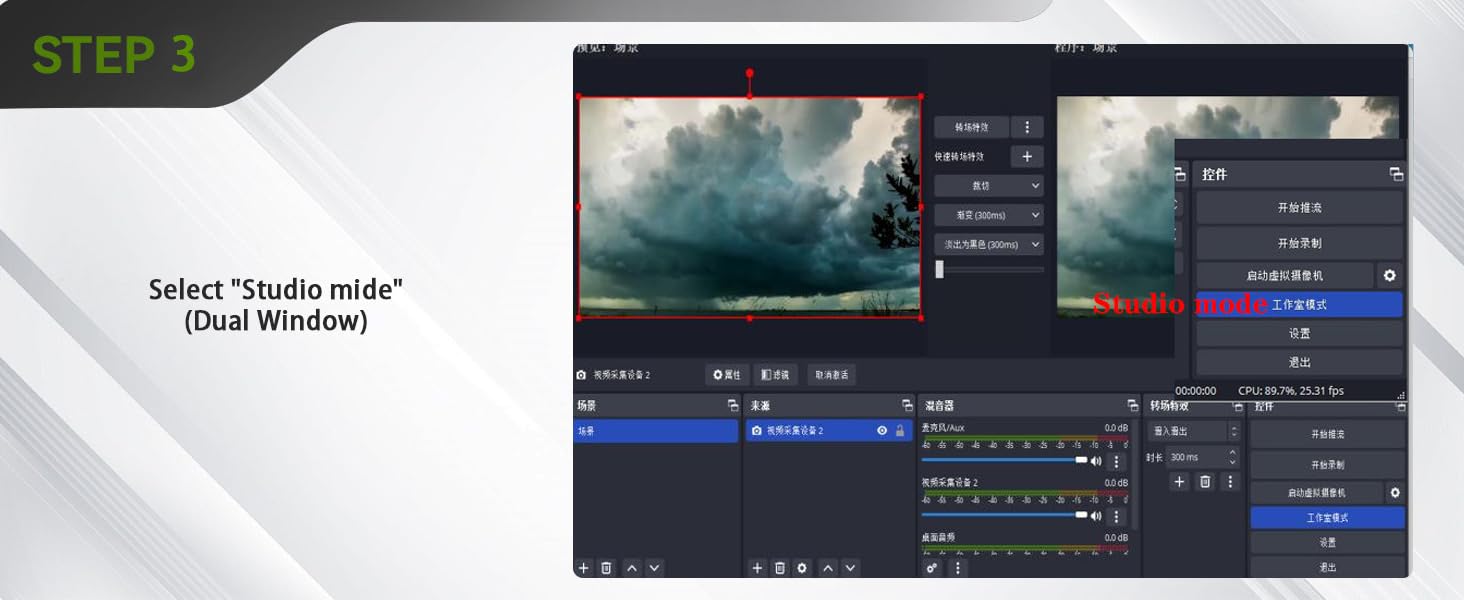Toggle visibility eye of 视频采集设备 2 source
1464x600 pixels.
882,430
